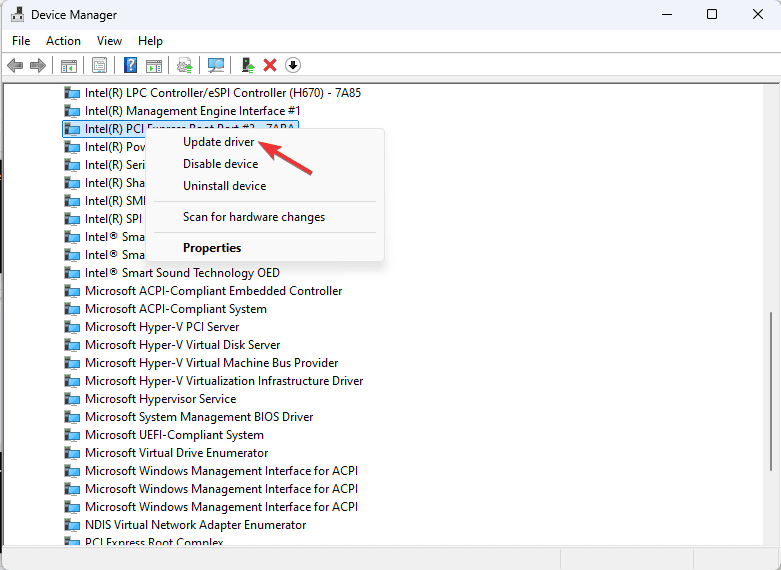Image resolution: width=781 pixels, height=570 pixels.
Task: Select Microsoft System Management BIOS Driver
Action: pyautogui.click(x=199, y=417)
